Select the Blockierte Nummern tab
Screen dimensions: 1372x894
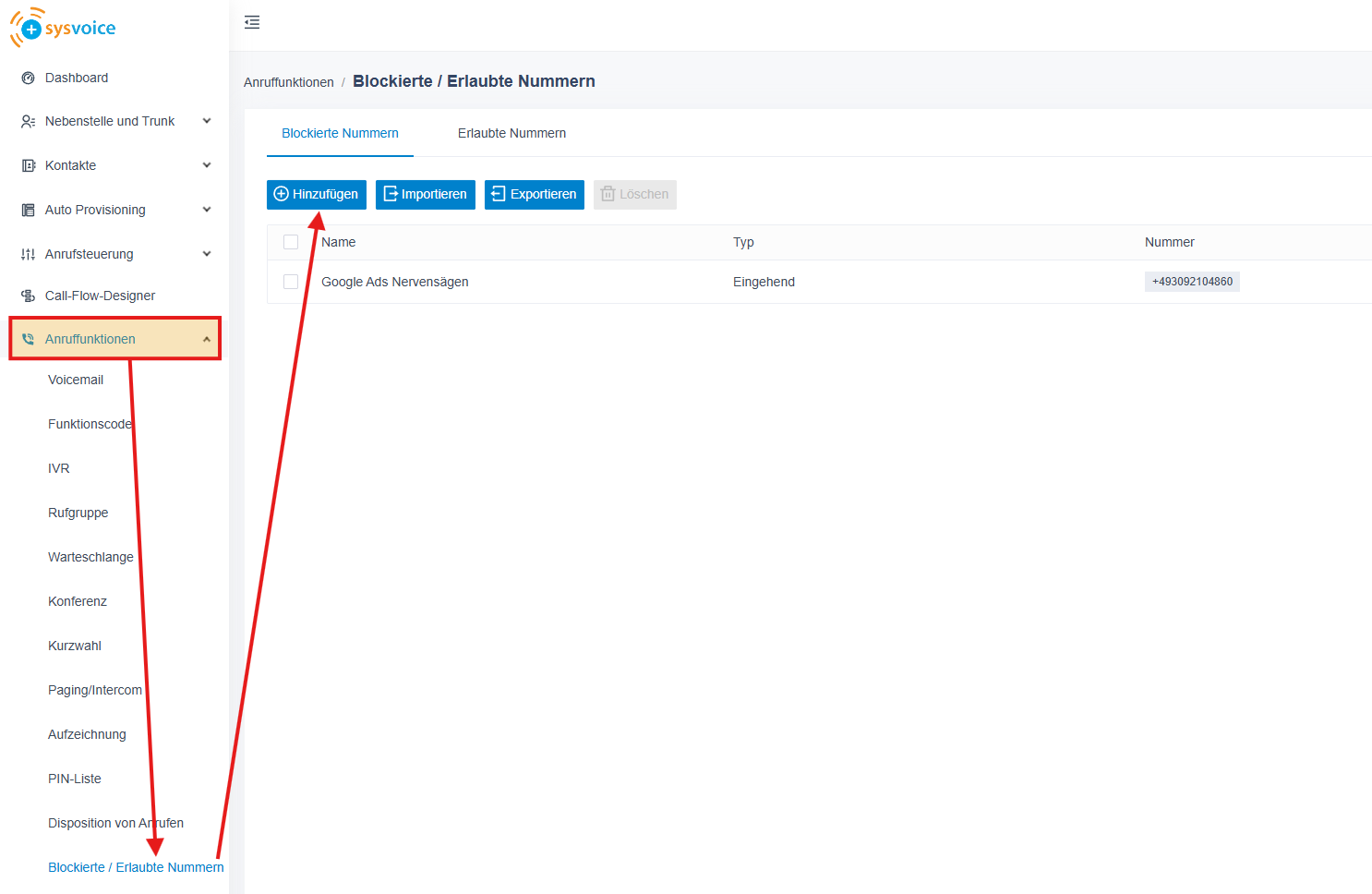coord(340,133)
